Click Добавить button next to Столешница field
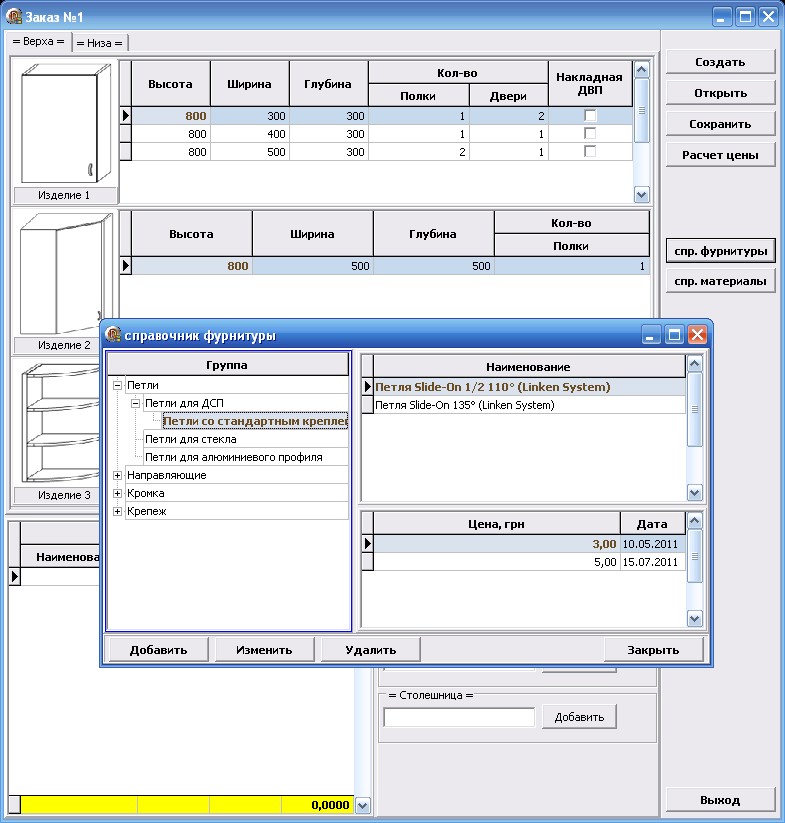Image resolution: width=785 pixels, height=823 pixels. tap(579, 717)
